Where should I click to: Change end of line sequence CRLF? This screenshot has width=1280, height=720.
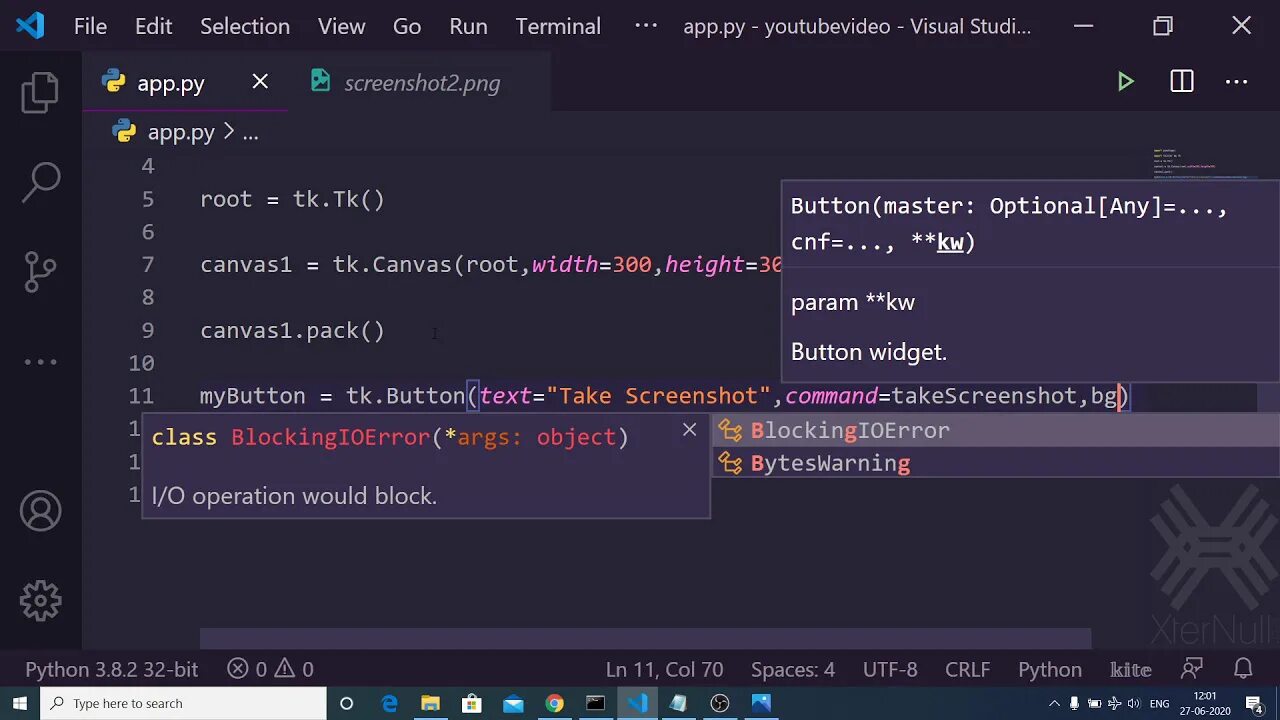pyautogui.click(x=968, y=669)
